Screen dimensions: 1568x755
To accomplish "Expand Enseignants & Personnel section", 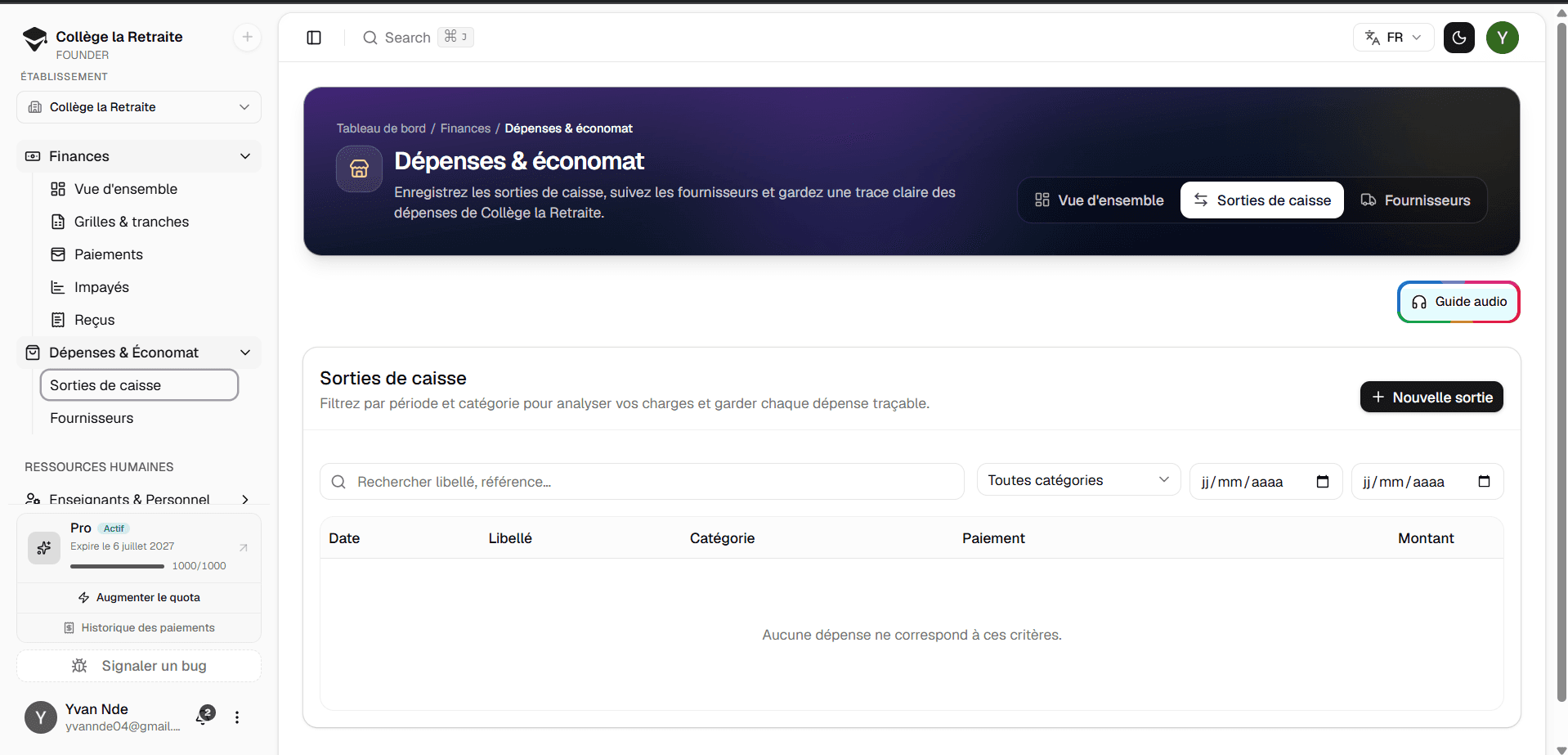I will [139, 499].
